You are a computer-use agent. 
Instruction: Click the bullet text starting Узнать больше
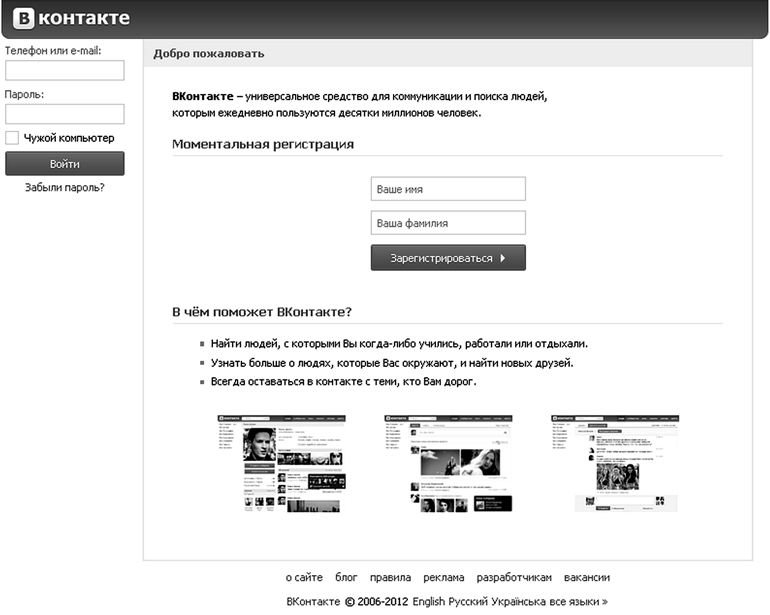point(392,363)
